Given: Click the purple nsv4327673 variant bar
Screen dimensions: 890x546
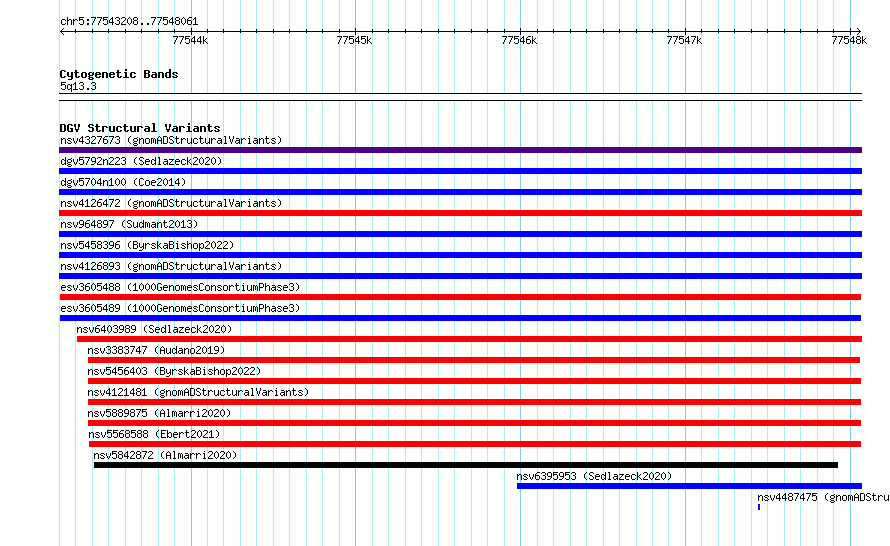Looking at the screenshot, I should [460, 150].
